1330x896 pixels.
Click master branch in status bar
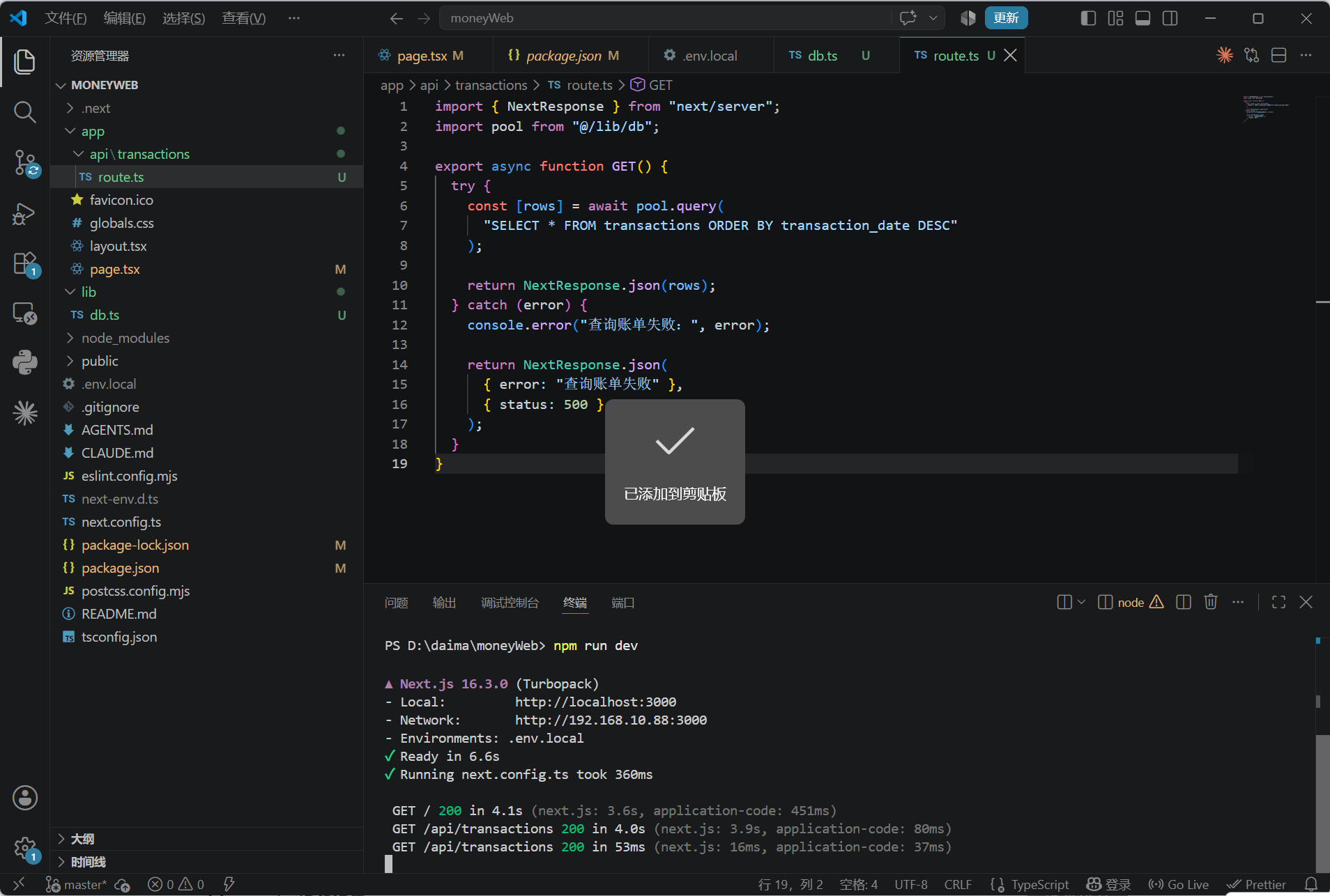tap(77, 884)
